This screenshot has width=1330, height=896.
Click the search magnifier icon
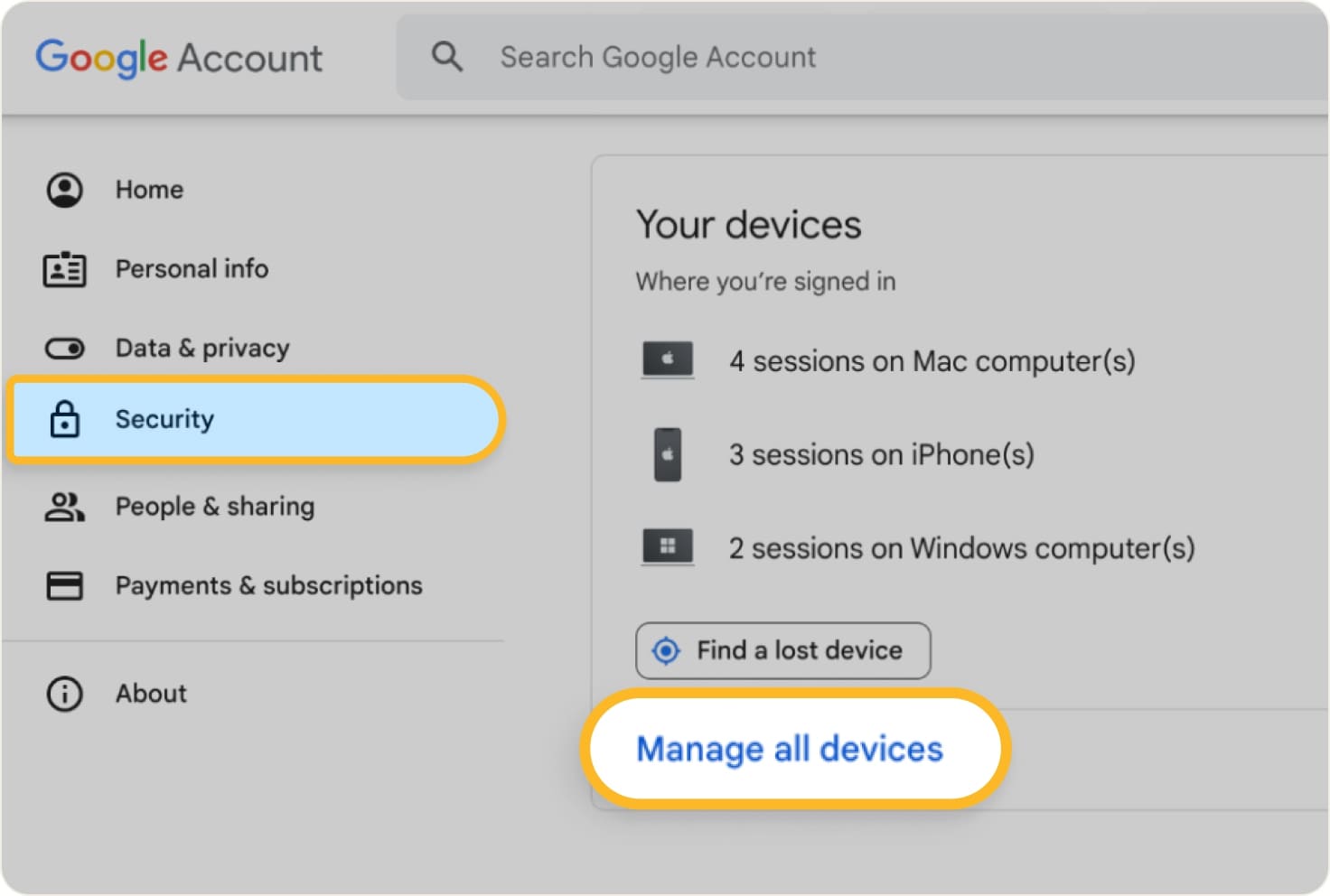click(446, 56)
